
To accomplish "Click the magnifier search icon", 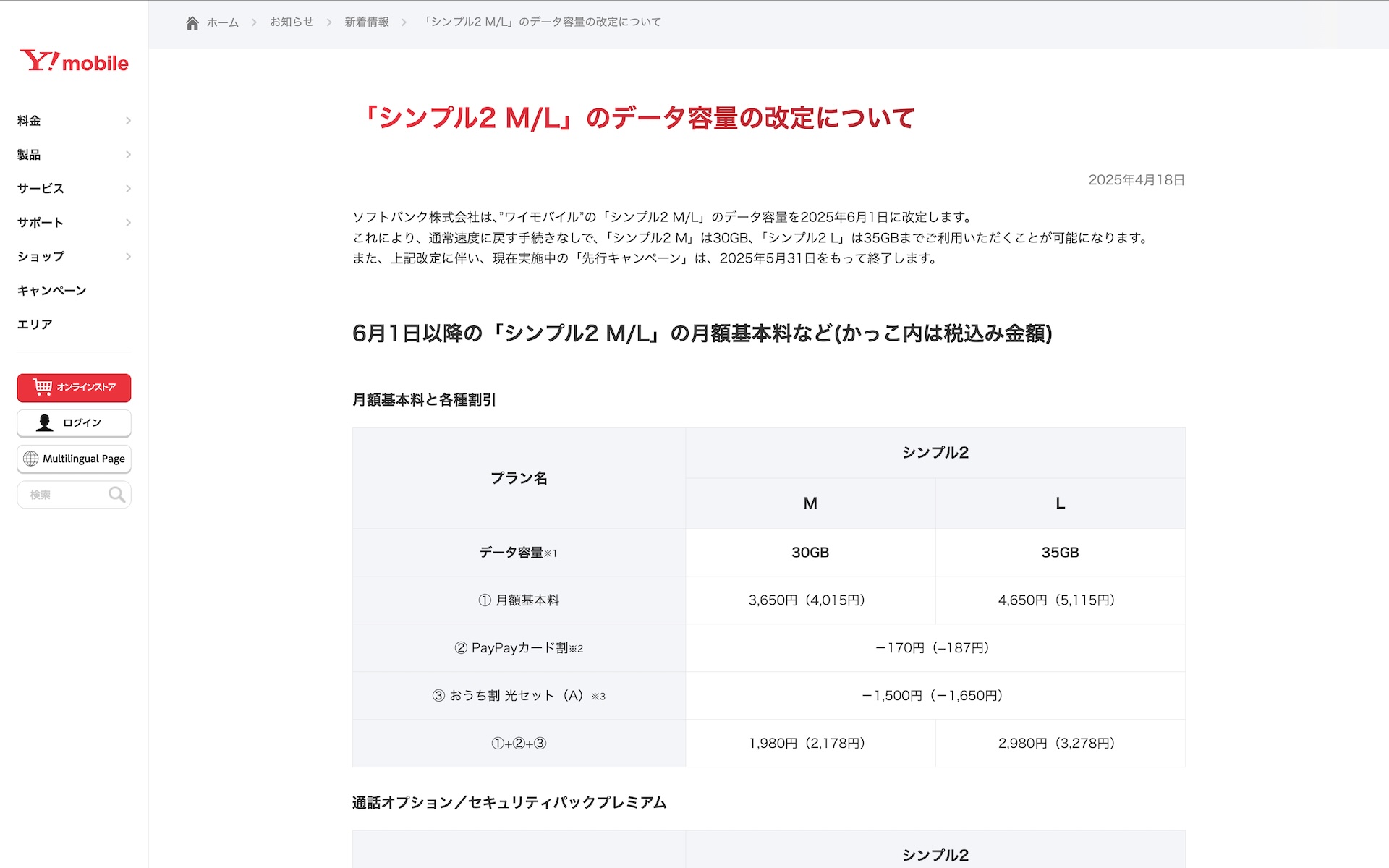I will tap(116, 495).
